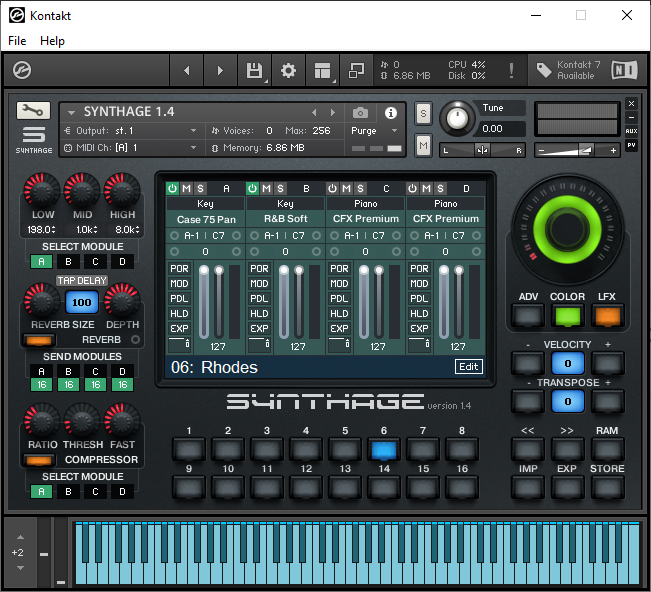Click the pan center icon

click(482, 150)
